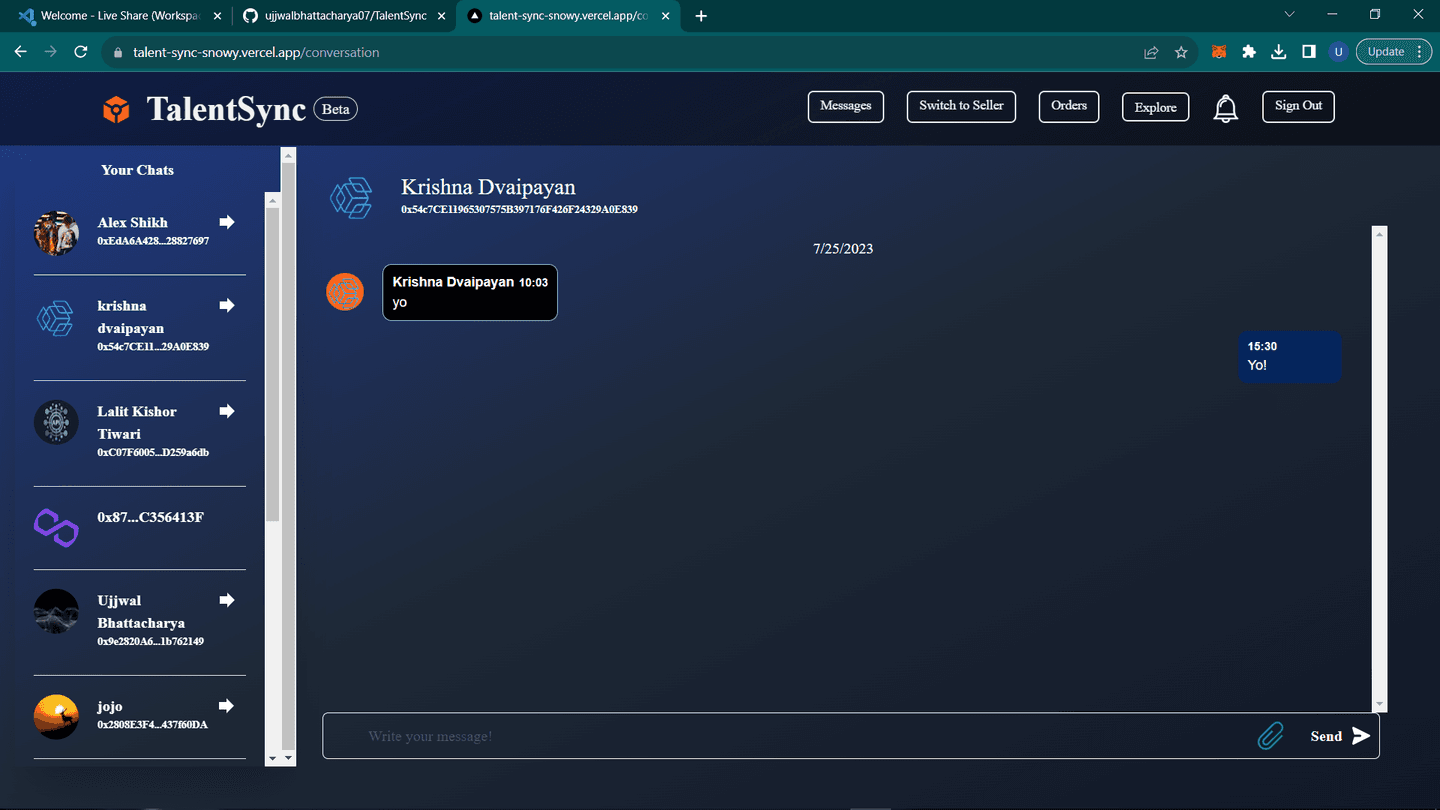
Task: Open Alex Shikh chat arrow
Action: (x=227, y=222)
